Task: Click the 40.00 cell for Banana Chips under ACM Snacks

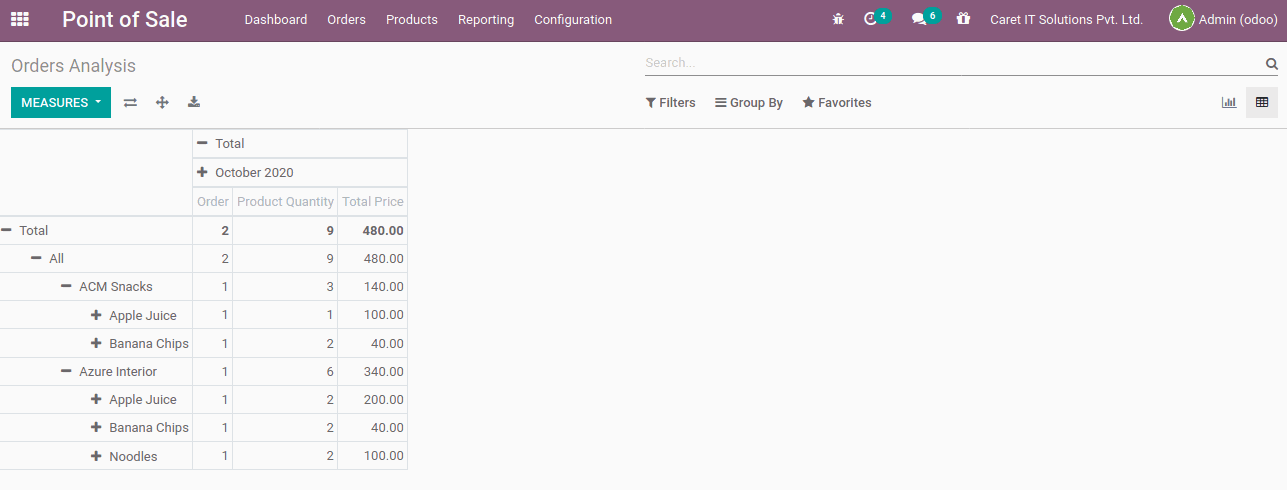Action: (x=373, y=343)
